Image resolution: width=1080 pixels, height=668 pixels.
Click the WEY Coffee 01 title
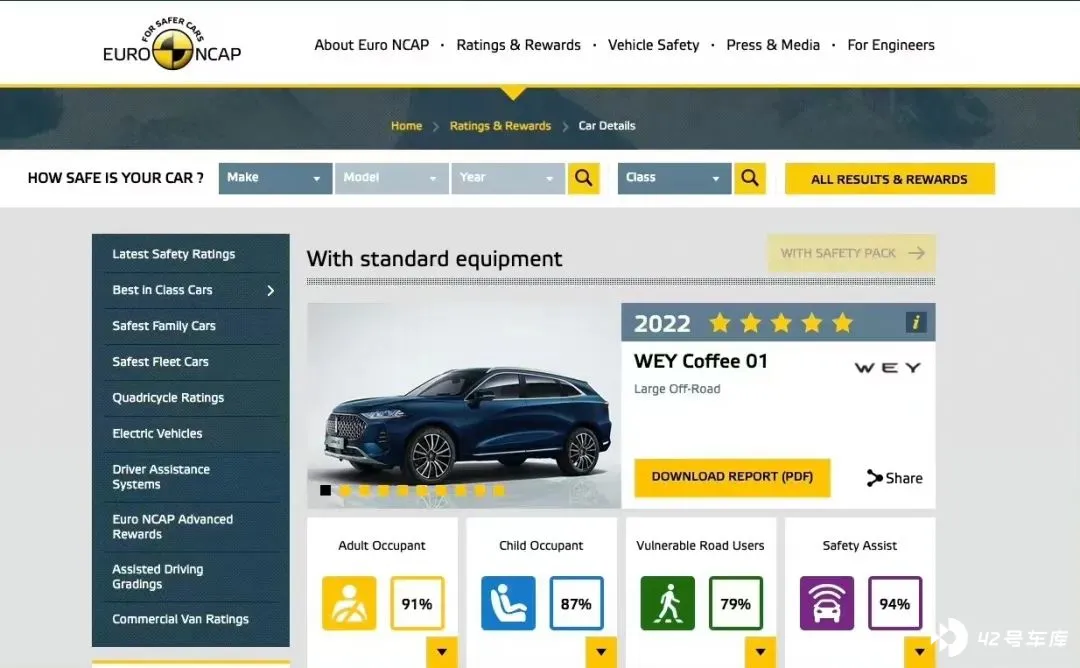[x=700, y=362]
